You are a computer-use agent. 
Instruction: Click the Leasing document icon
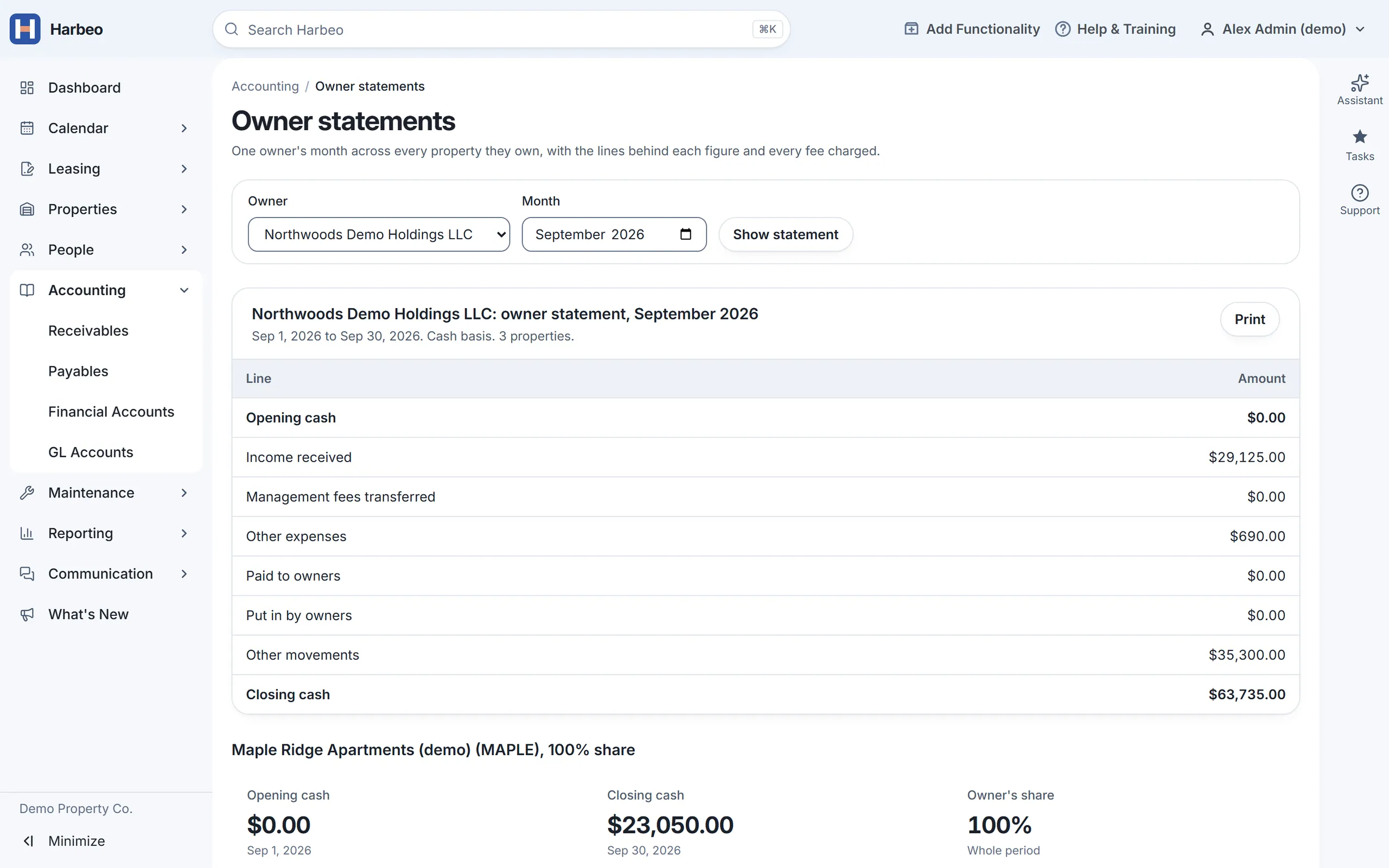point(27,169)
